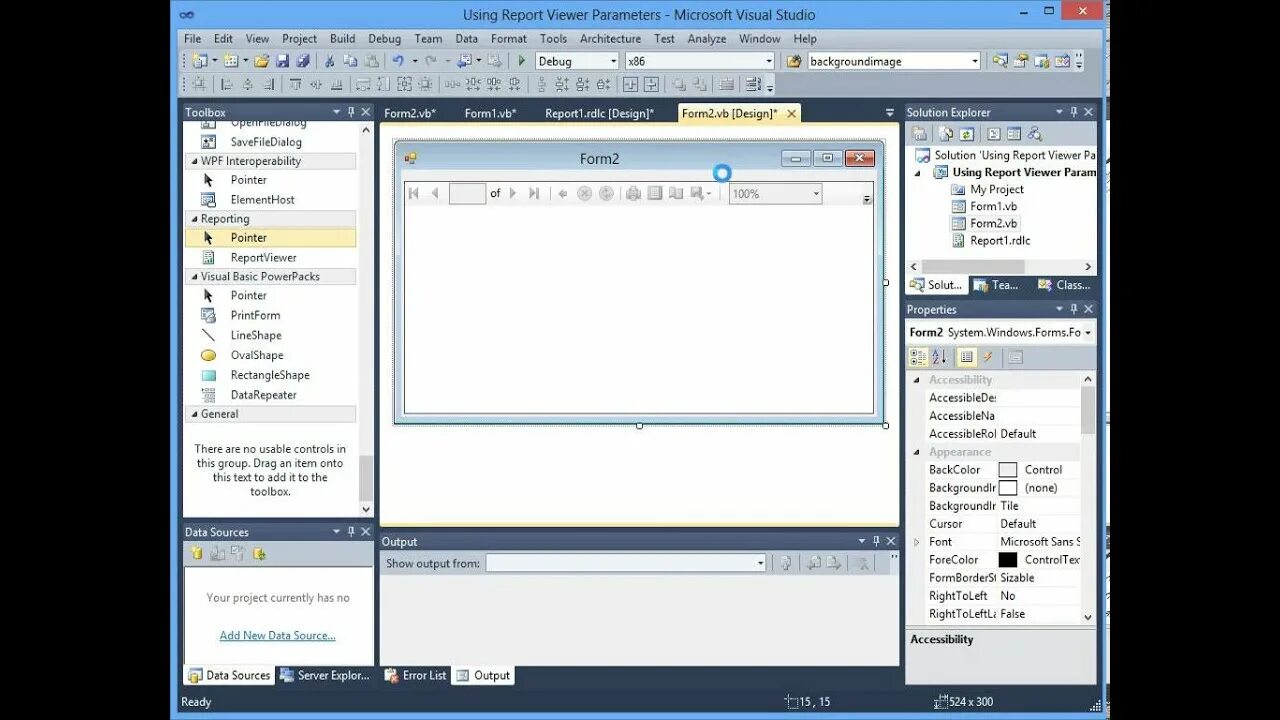Viewport: 1280px width, 720px height.
Task: Click the Properties Window toolbar icon
Action: coord(1021,61)
